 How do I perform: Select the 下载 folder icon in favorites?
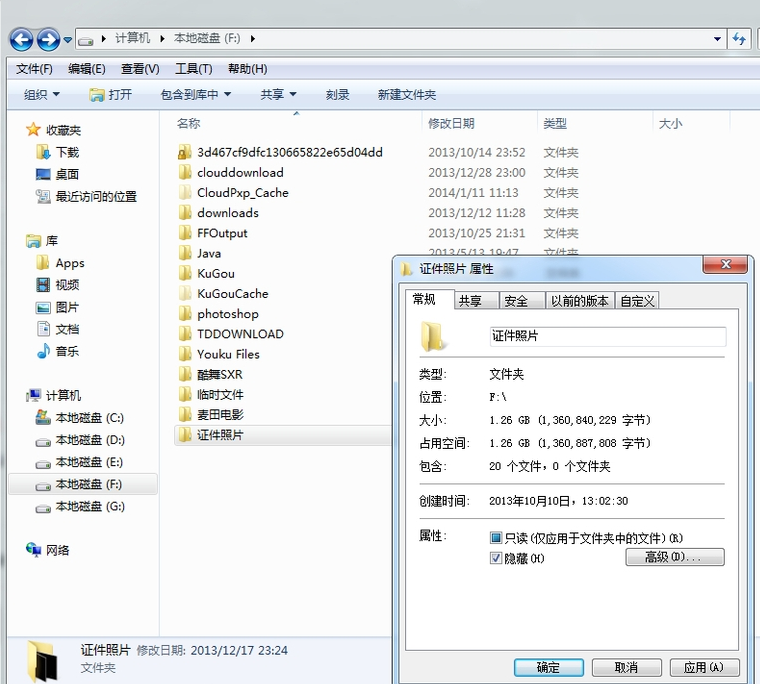(x=43, y=152)
